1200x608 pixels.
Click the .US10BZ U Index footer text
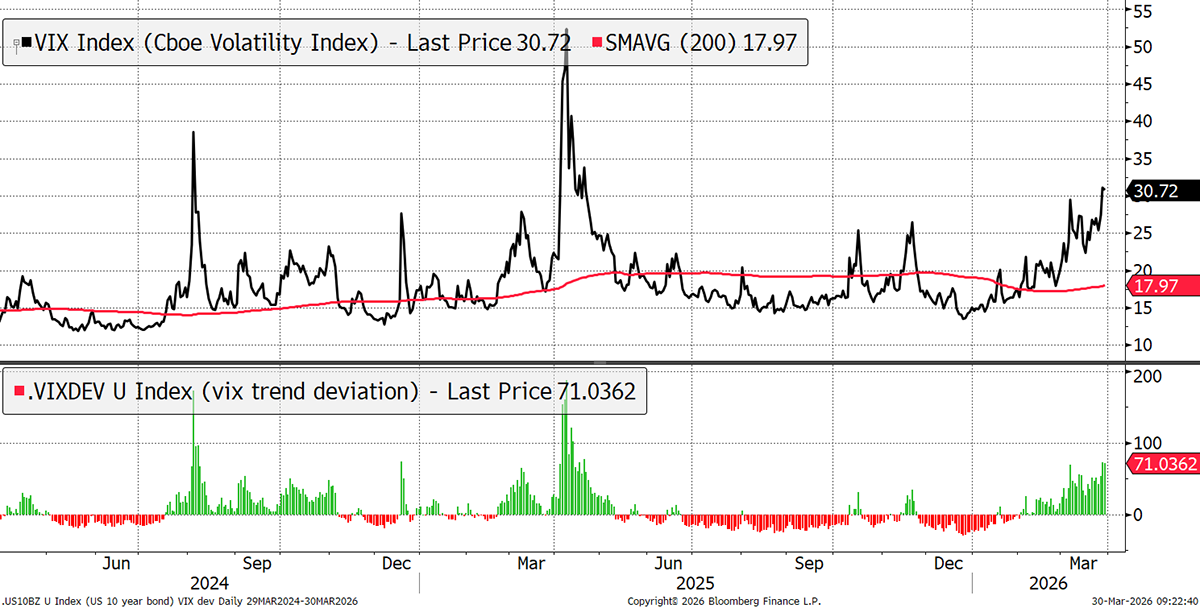[180, 601]
